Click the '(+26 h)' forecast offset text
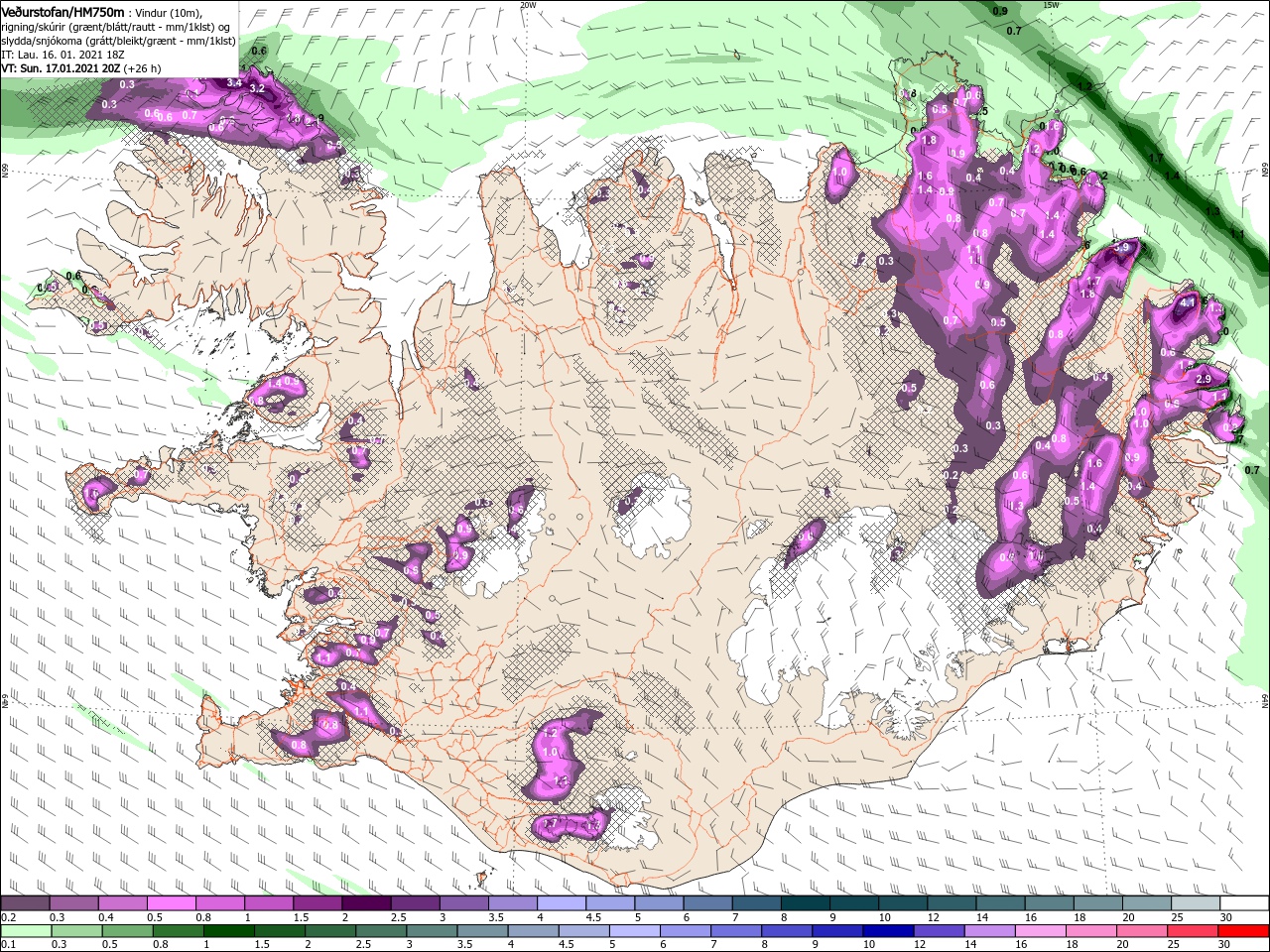This screenshot has height=952, width=1270. (143, 68)
